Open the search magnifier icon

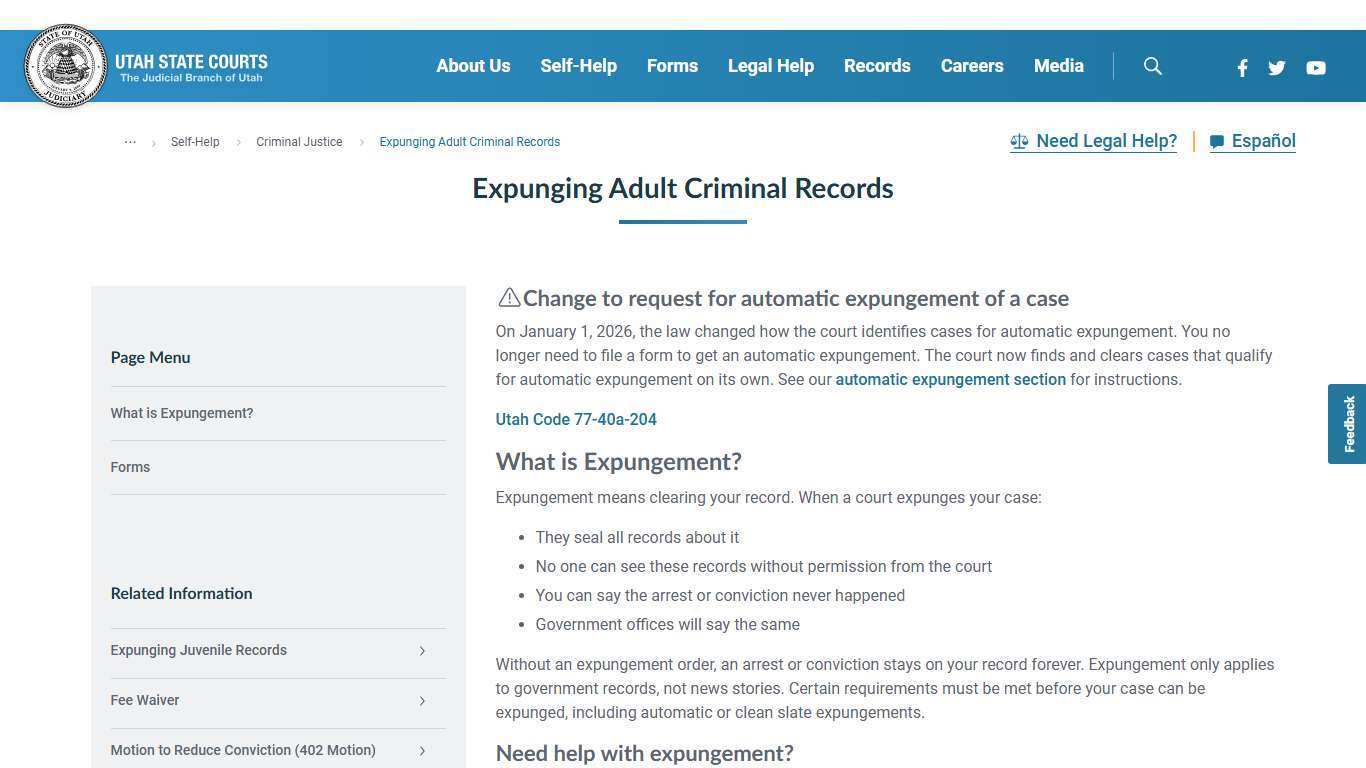tap(1152, 66)
